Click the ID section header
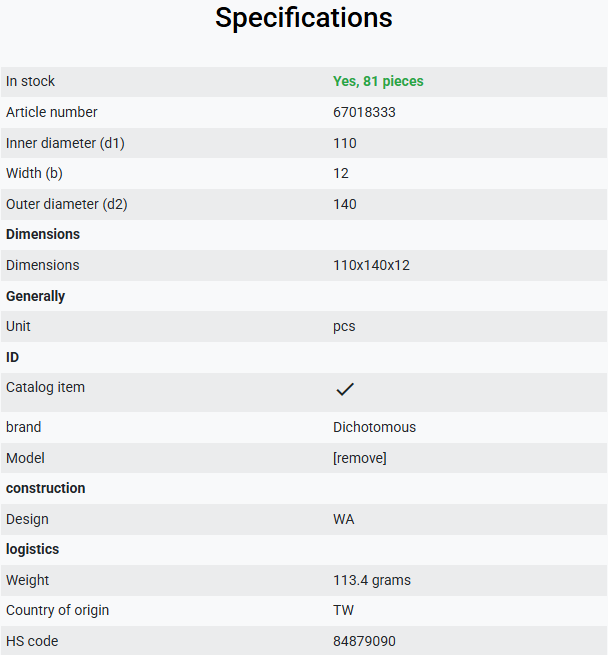 [13, 357]
